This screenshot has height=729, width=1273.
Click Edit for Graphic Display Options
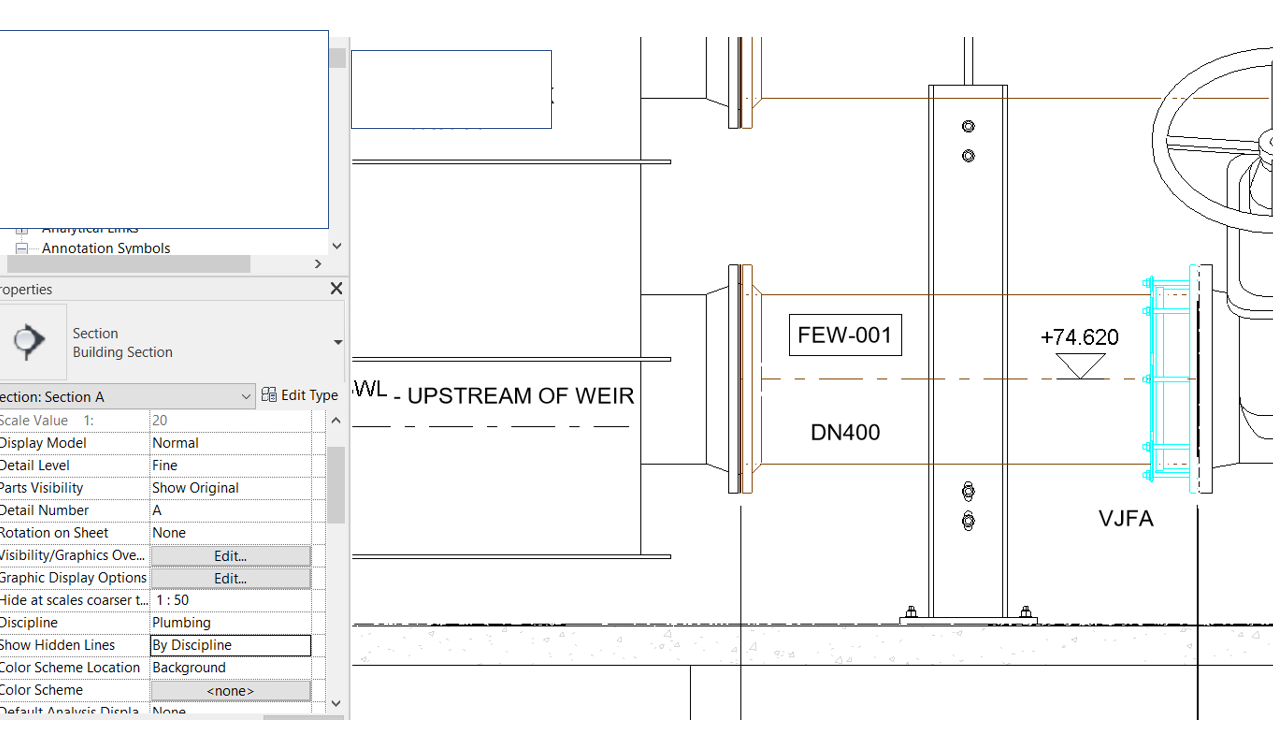tap(230, 578)
